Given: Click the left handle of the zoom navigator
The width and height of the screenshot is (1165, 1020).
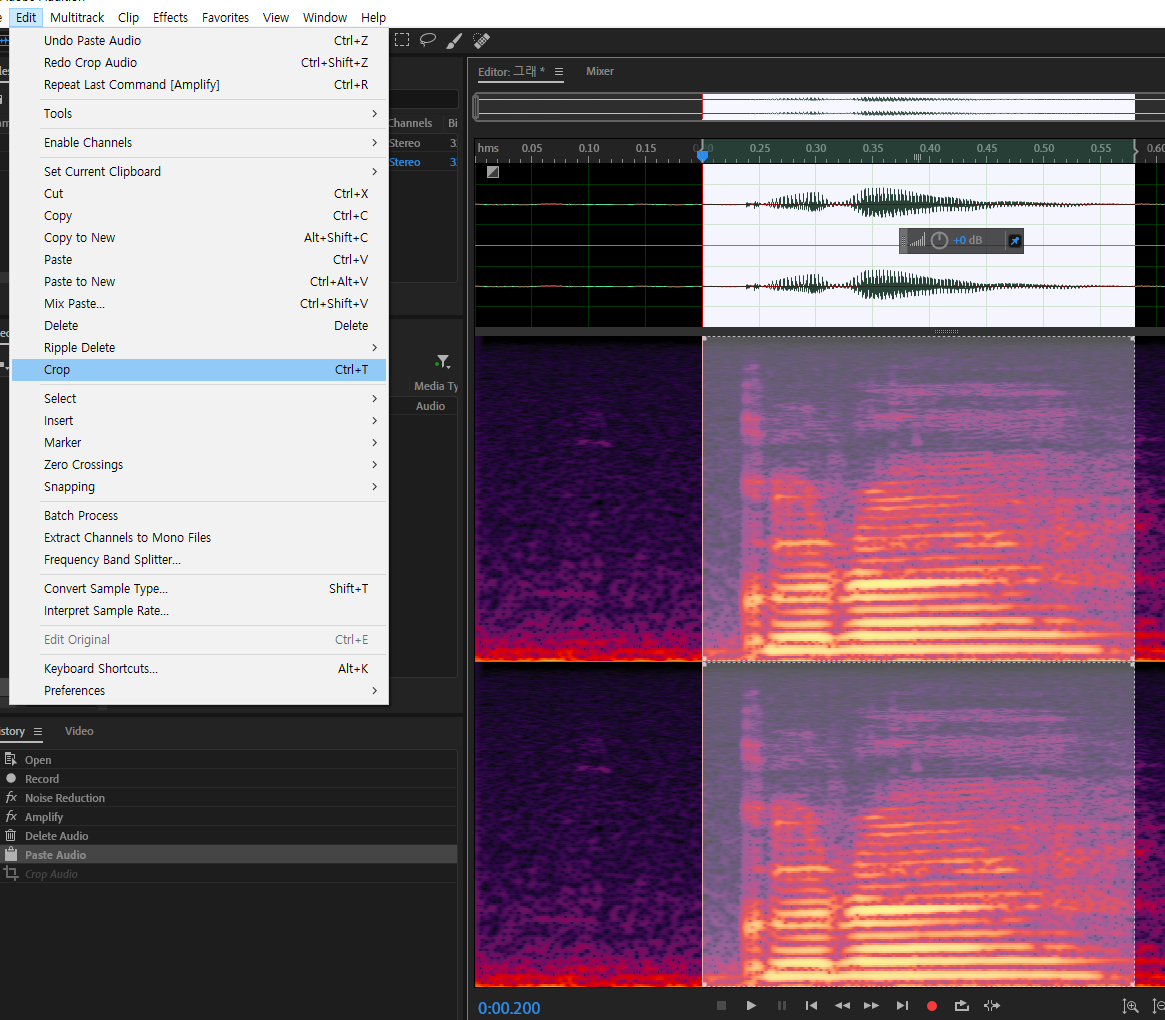Looking at the screenshot, I should coord(476,107).
